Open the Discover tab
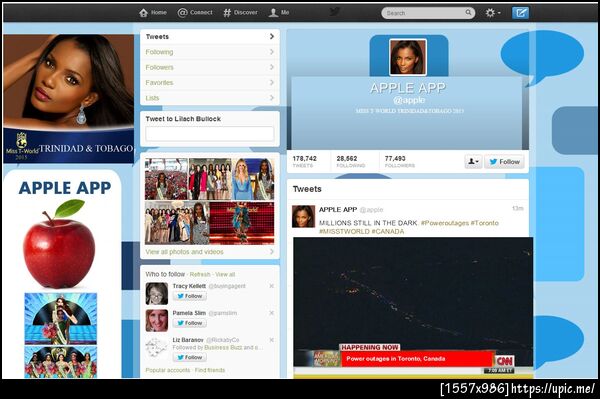Image resolution: width=600 pixels, height=399 pixels. click(x=240, y=13)
